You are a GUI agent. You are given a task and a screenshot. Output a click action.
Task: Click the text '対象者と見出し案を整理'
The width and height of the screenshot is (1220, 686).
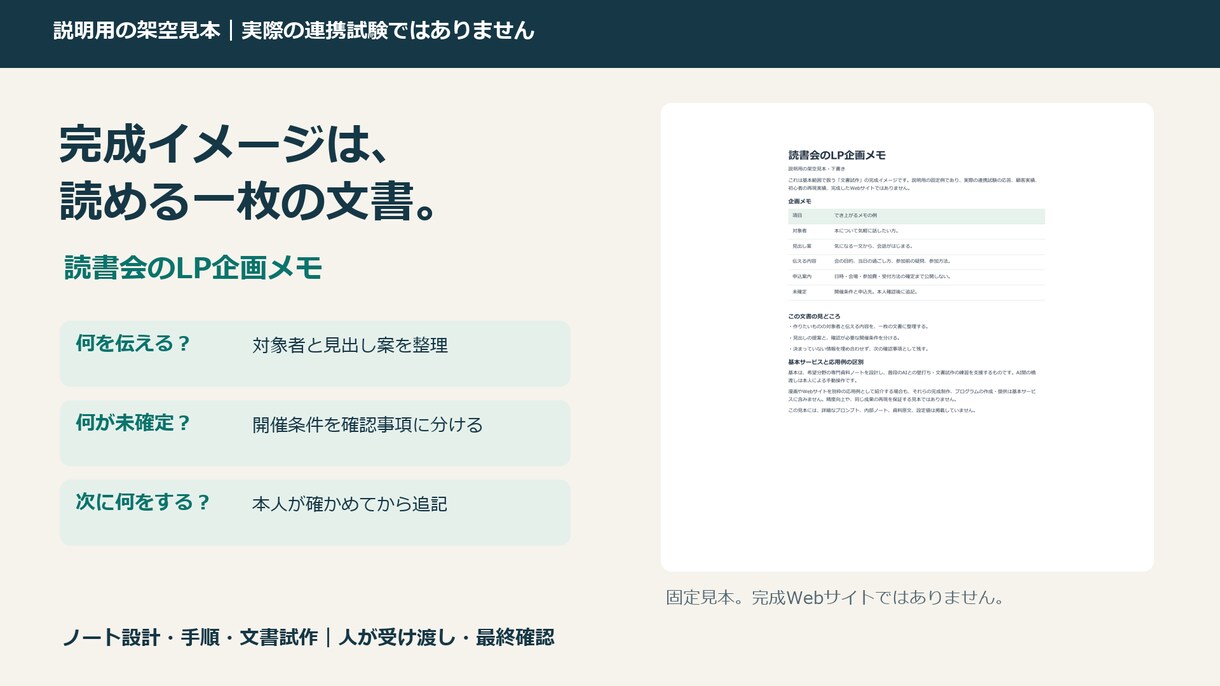click(x=350, y=345)
